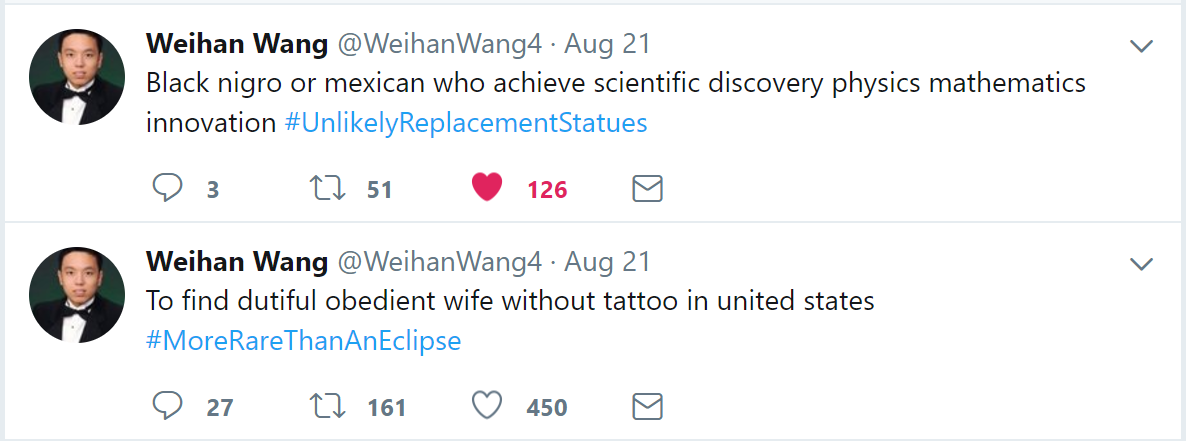Click the profile avatar on the first tweet
1186x441 pixels.
[x=76, y=77]
